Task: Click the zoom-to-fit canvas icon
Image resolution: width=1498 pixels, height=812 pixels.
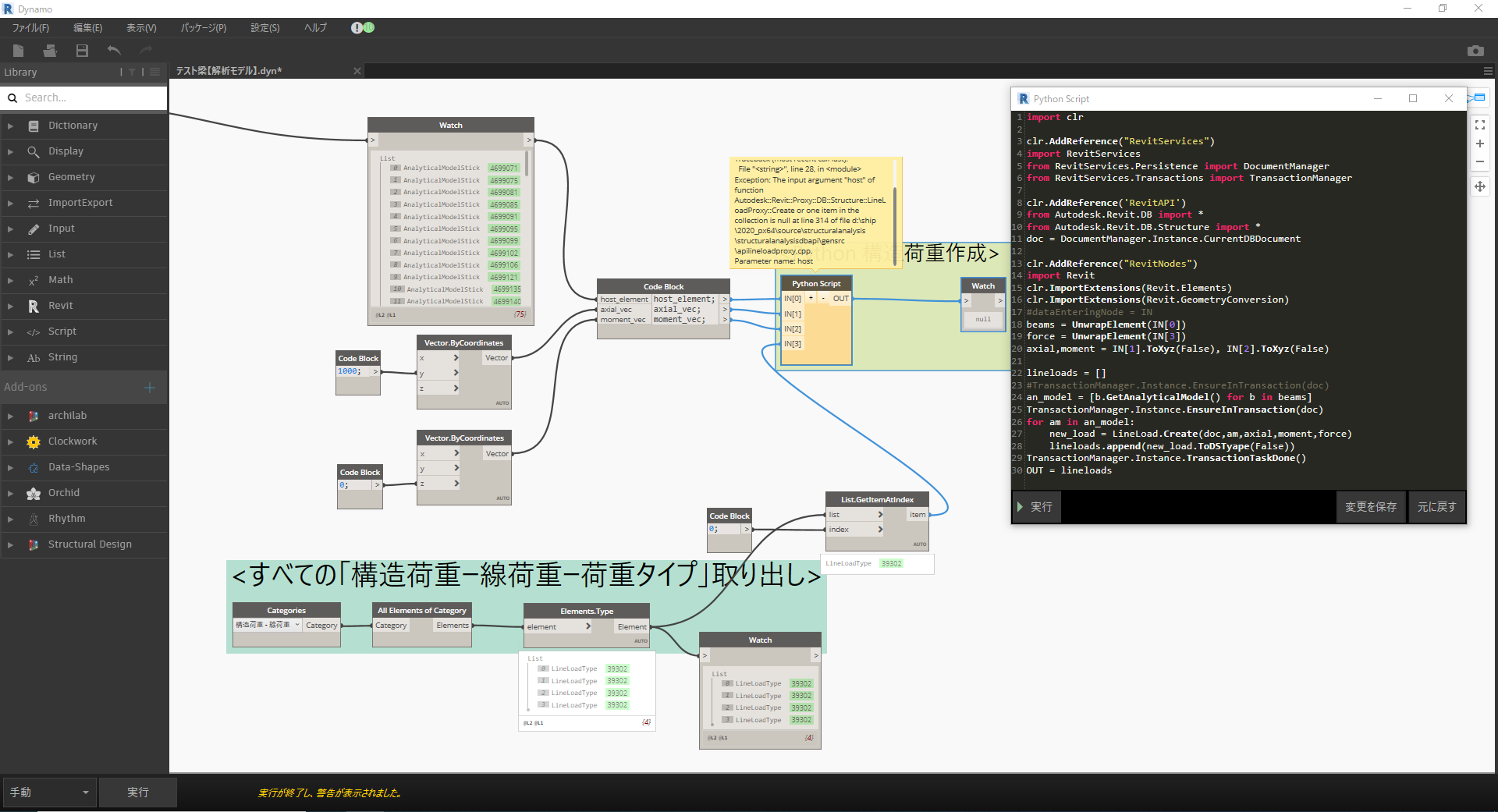Action: coord(1479,125)
